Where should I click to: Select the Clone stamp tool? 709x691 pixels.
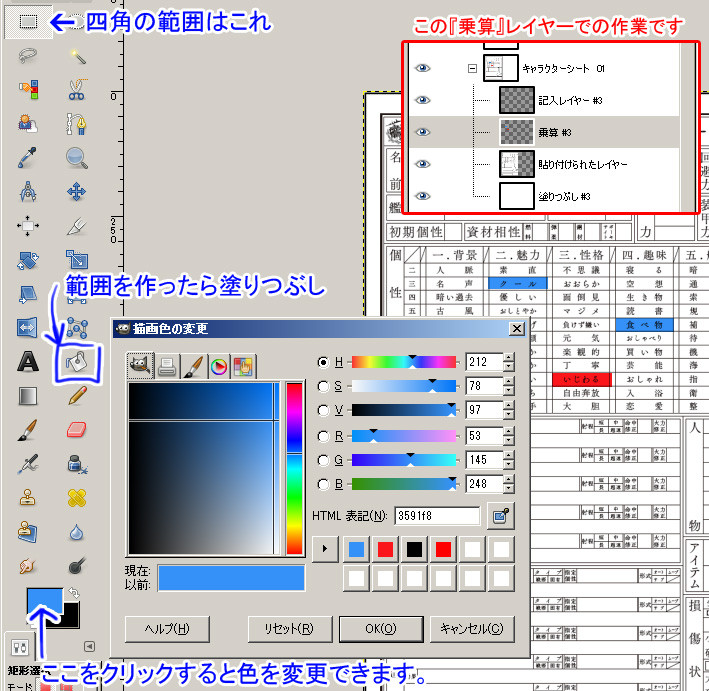click(28, 498)
